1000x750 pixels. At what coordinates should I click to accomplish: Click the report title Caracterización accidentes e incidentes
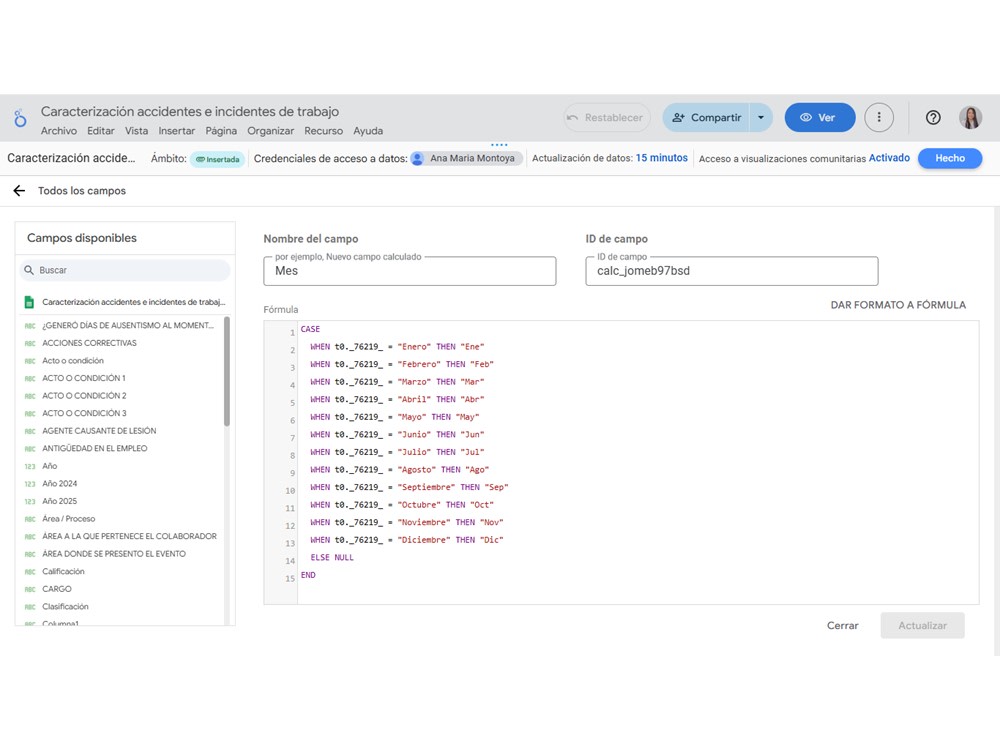point(189,111)
